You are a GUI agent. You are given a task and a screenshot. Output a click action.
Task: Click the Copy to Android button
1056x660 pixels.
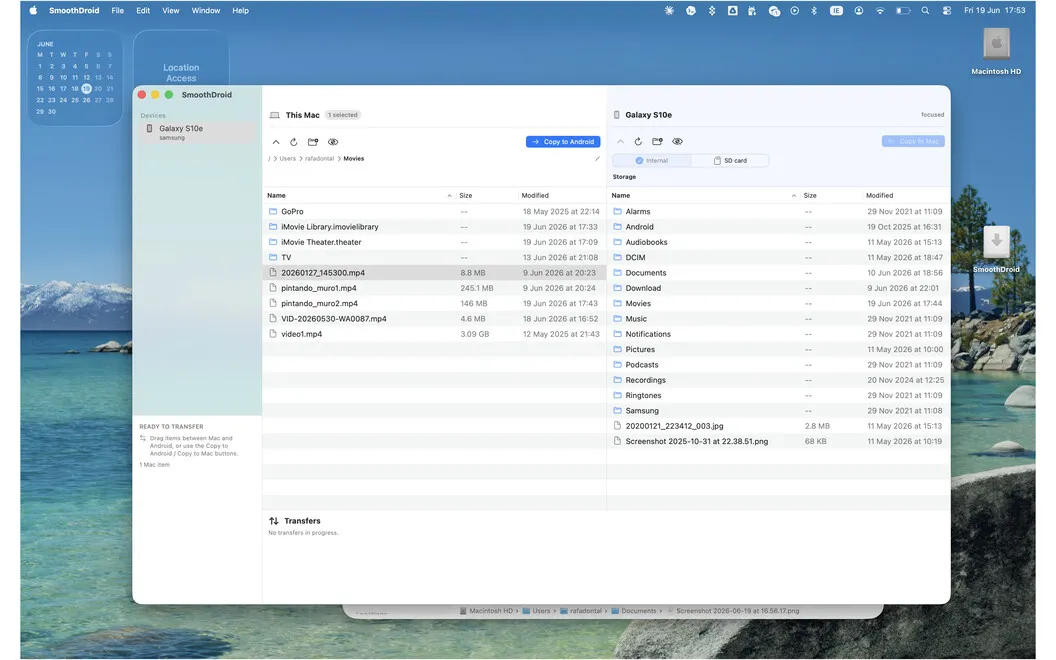click(x=563, y=142)
